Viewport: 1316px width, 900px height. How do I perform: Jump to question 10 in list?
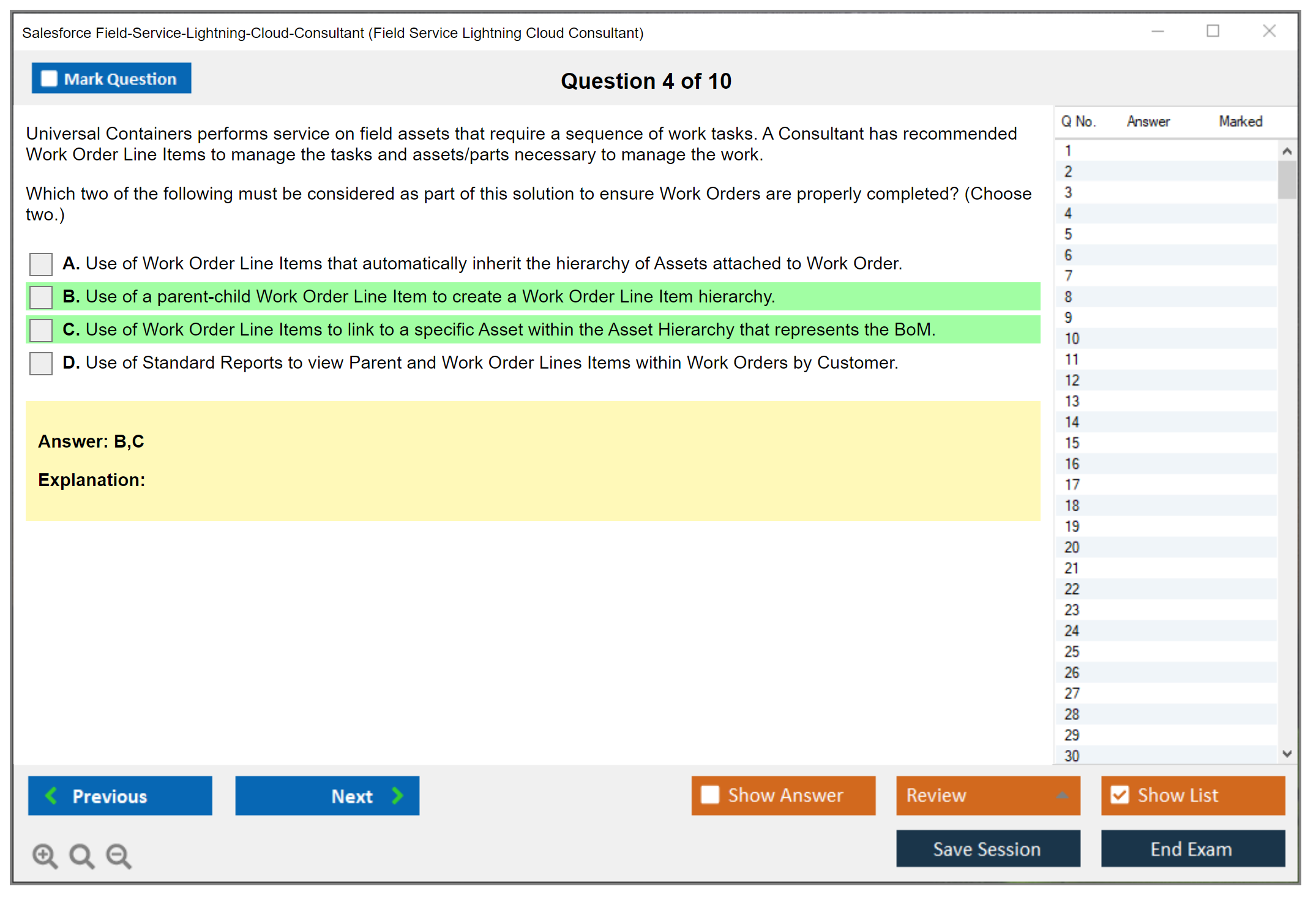tap(1072, 339)
